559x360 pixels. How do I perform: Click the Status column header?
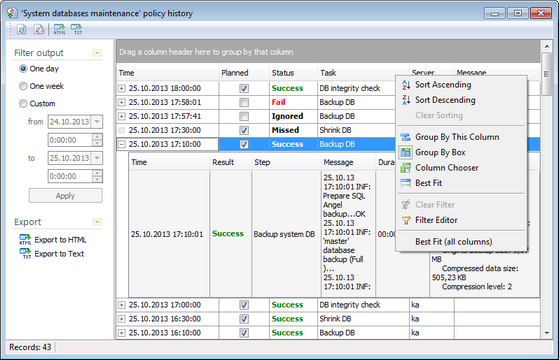[293, 73]
